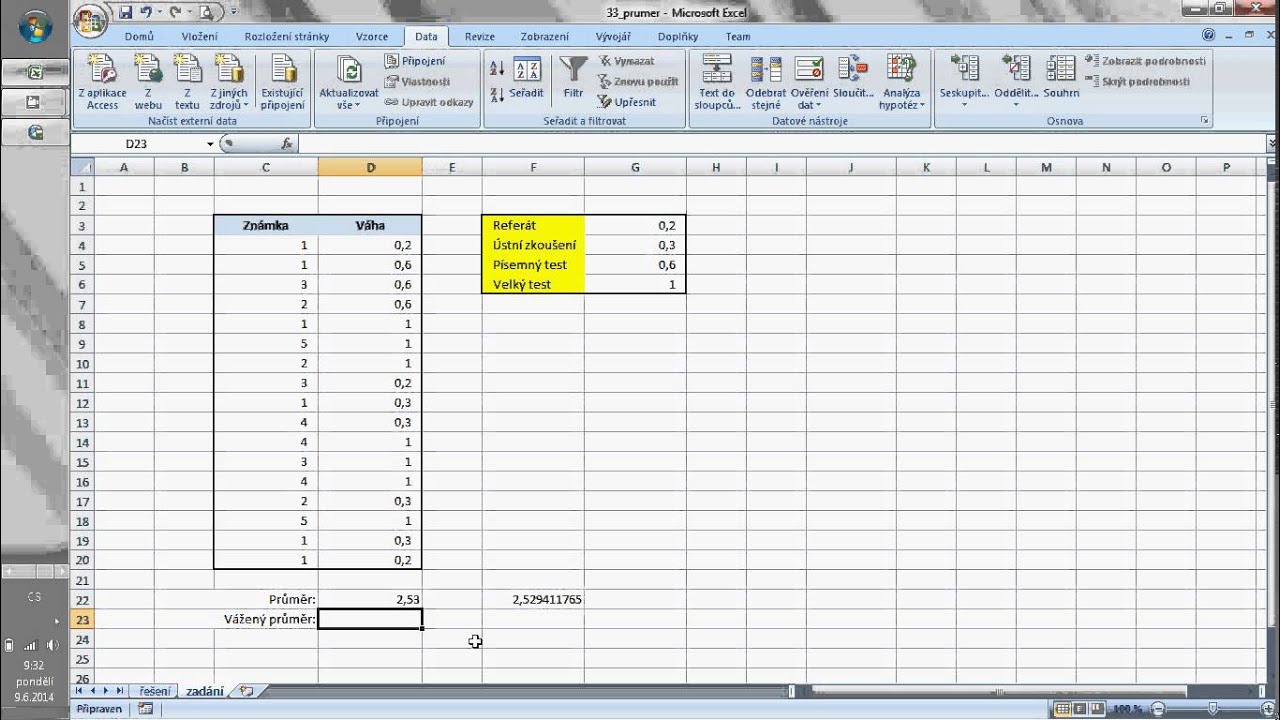The image size is (1280, 720).
Task: Toggle the Filtr funnel button
Action: pos(573,79)
